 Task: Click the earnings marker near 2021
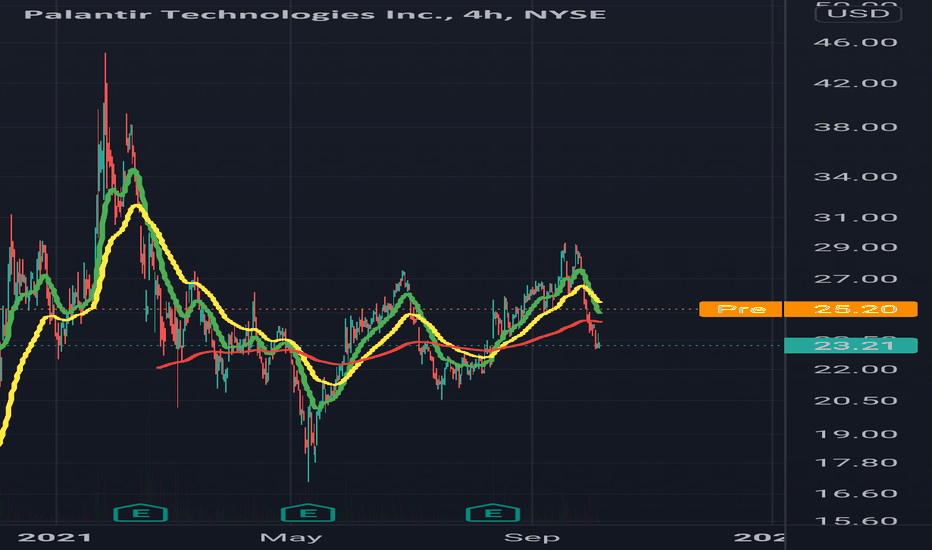pos(140,513)
